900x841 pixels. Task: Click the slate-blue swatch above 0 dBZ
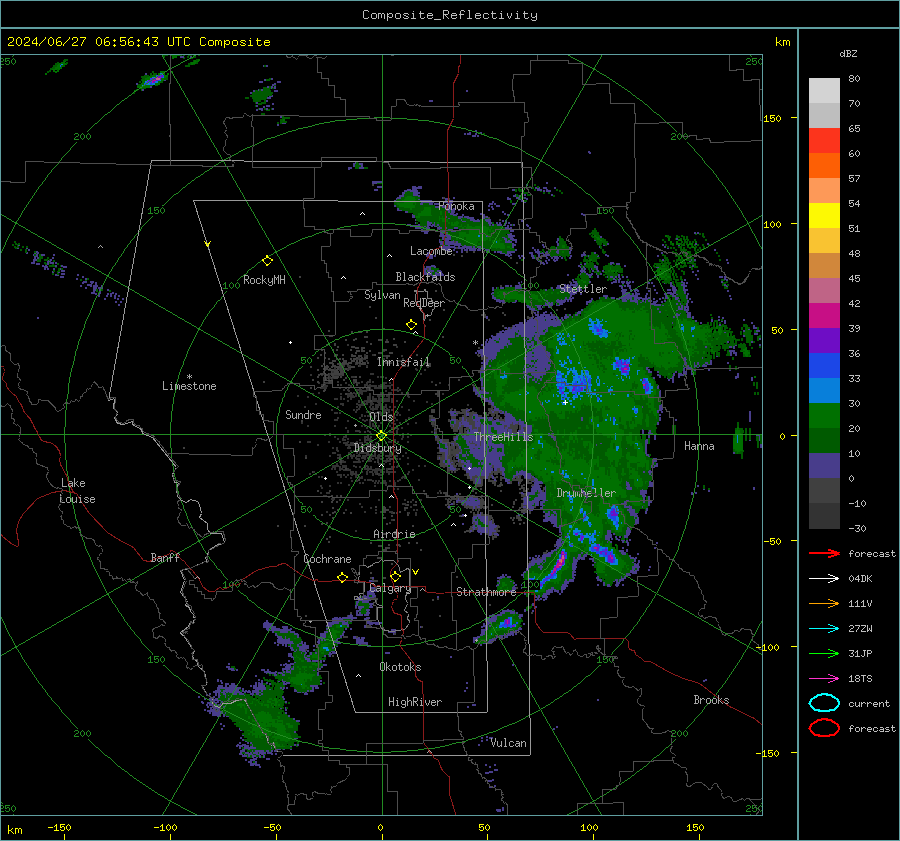824,466
